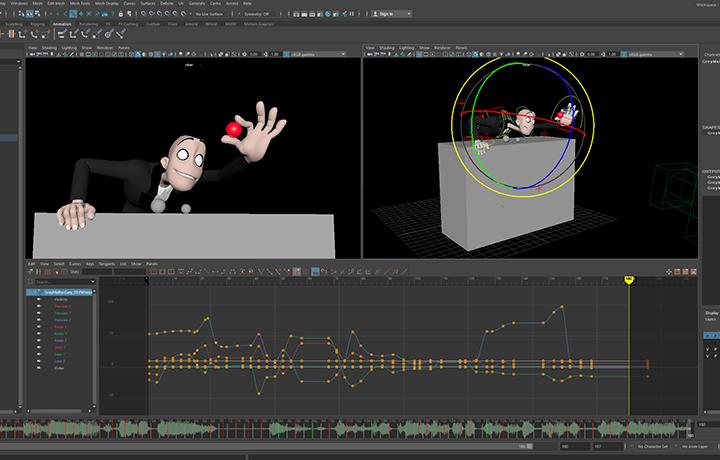Click No Live Surface field
The height and width of the screenshot is (460, 720).
pyautogui.click(x=209, y=14)
